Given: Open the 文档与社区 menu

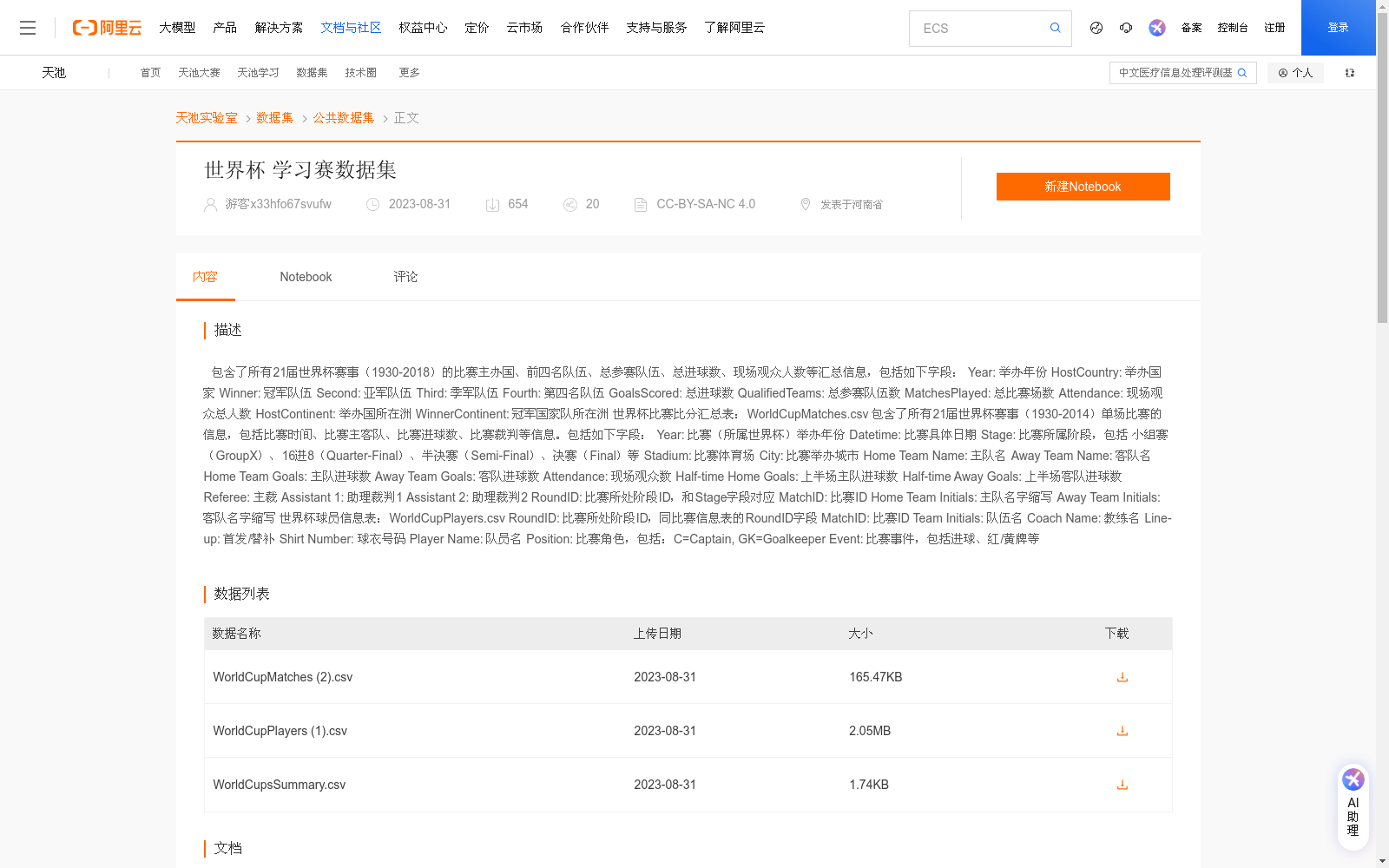Looking at the screenshot, I should point(351,28).
